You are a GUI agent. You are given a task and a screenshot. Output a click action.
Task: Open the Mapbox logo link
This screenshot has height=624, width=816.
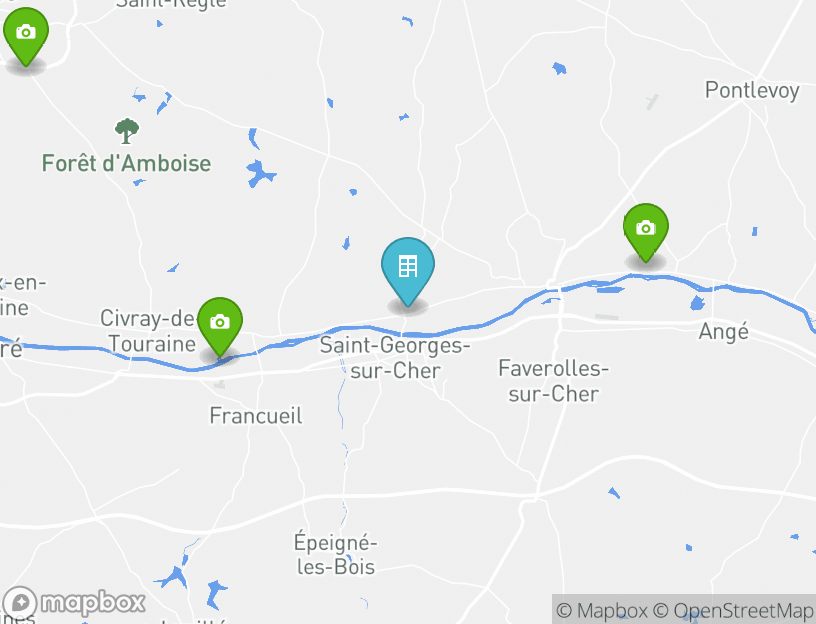click(74, 603)
